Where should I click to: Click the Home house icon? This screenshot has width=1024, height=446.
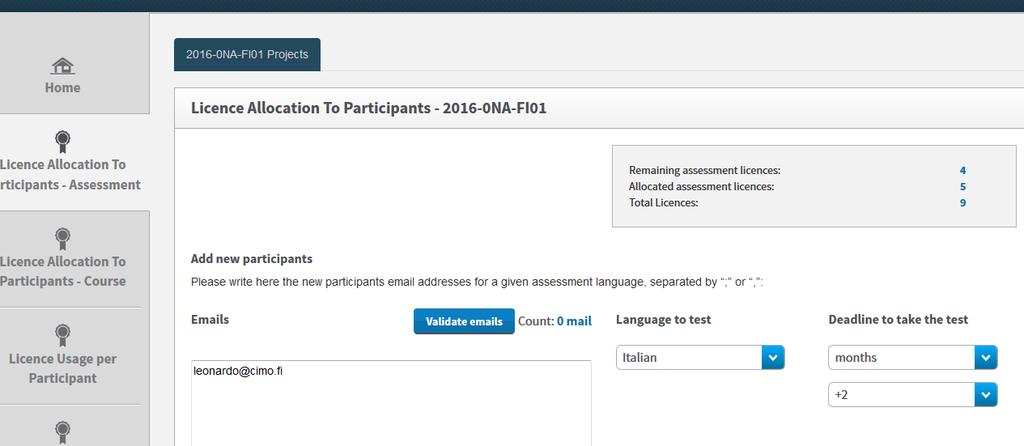pos(63,66)
